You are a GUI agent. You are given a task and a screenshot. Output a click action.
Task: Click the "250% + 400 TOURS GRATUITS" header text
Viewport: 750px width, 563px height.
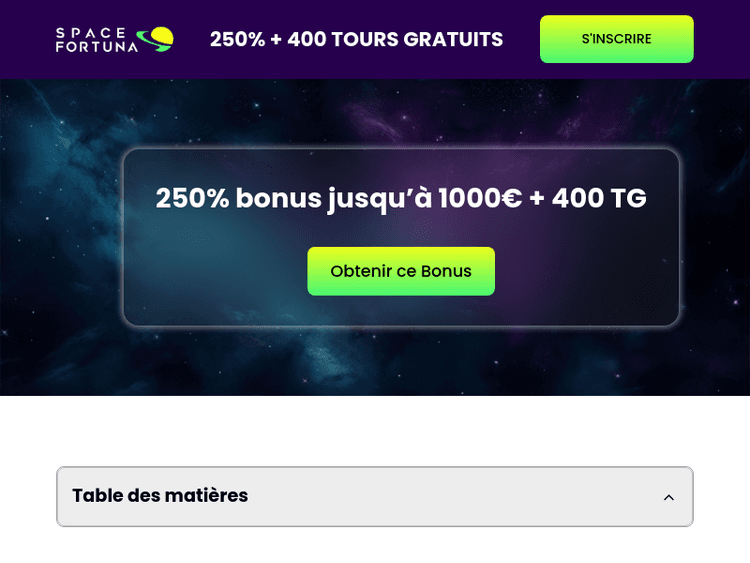[x=356, y=40]
